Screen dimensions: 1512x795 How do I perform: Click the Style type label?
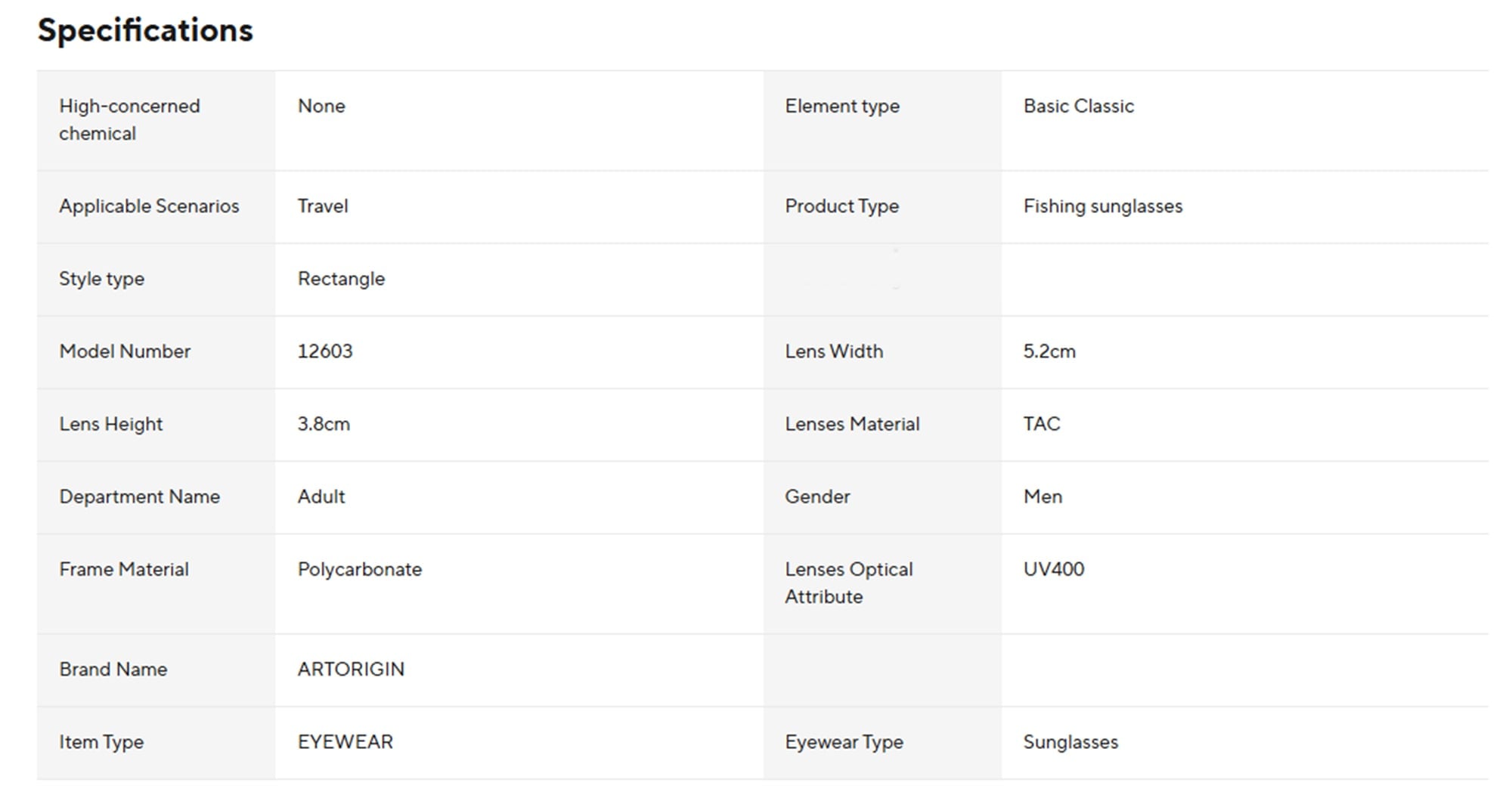(101, 279)
